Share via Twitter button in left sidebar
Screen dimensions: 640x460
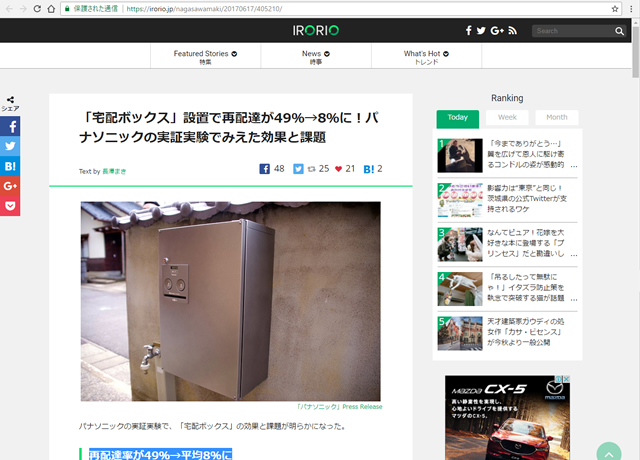10,146
